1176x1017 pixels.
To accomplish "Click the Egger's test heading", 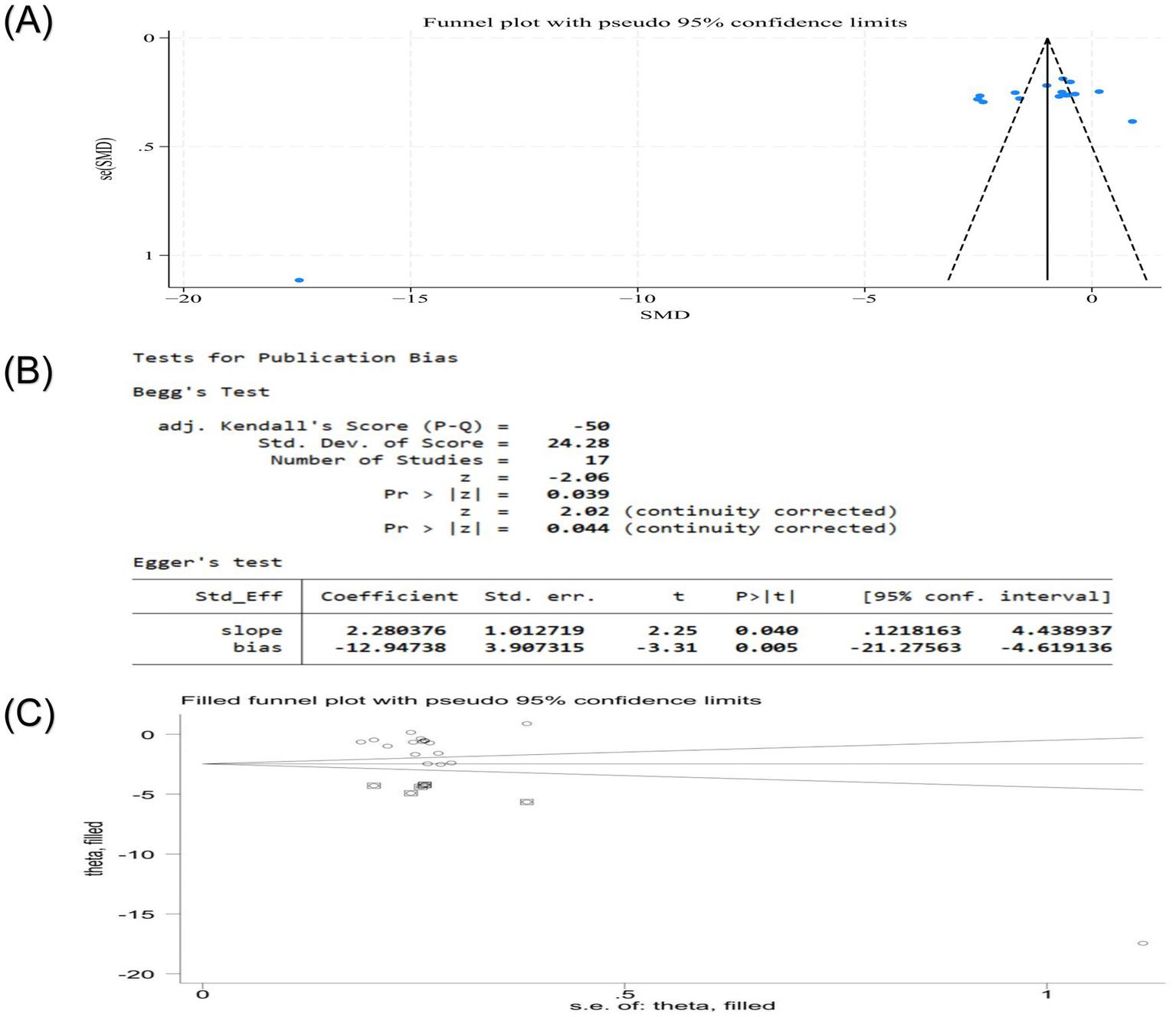I will tap(207, 563).
